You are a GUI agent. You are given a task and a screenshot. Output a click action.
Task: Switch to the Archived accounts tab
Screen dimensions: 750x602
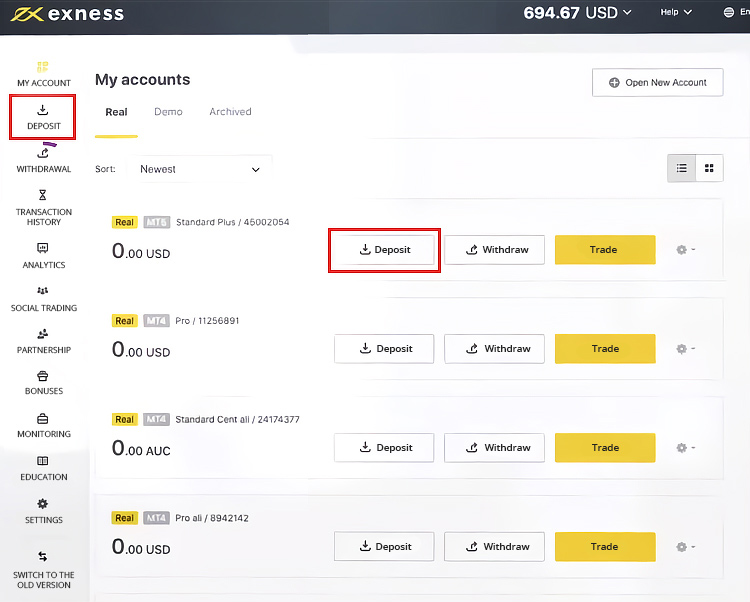pos(230,112)
